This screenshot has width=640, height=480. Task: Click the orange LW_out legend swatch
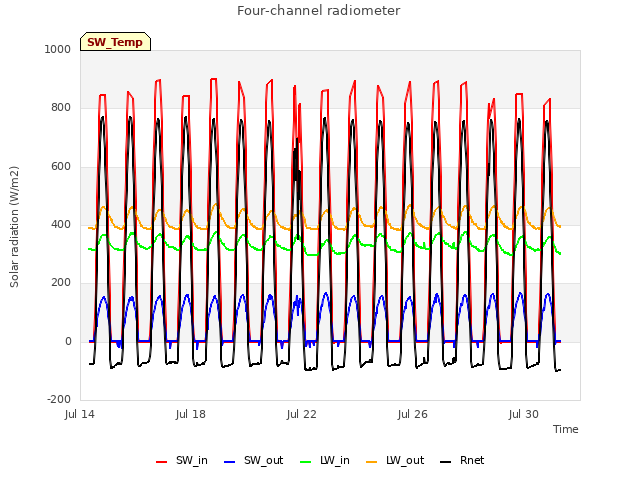pos(372,462)
